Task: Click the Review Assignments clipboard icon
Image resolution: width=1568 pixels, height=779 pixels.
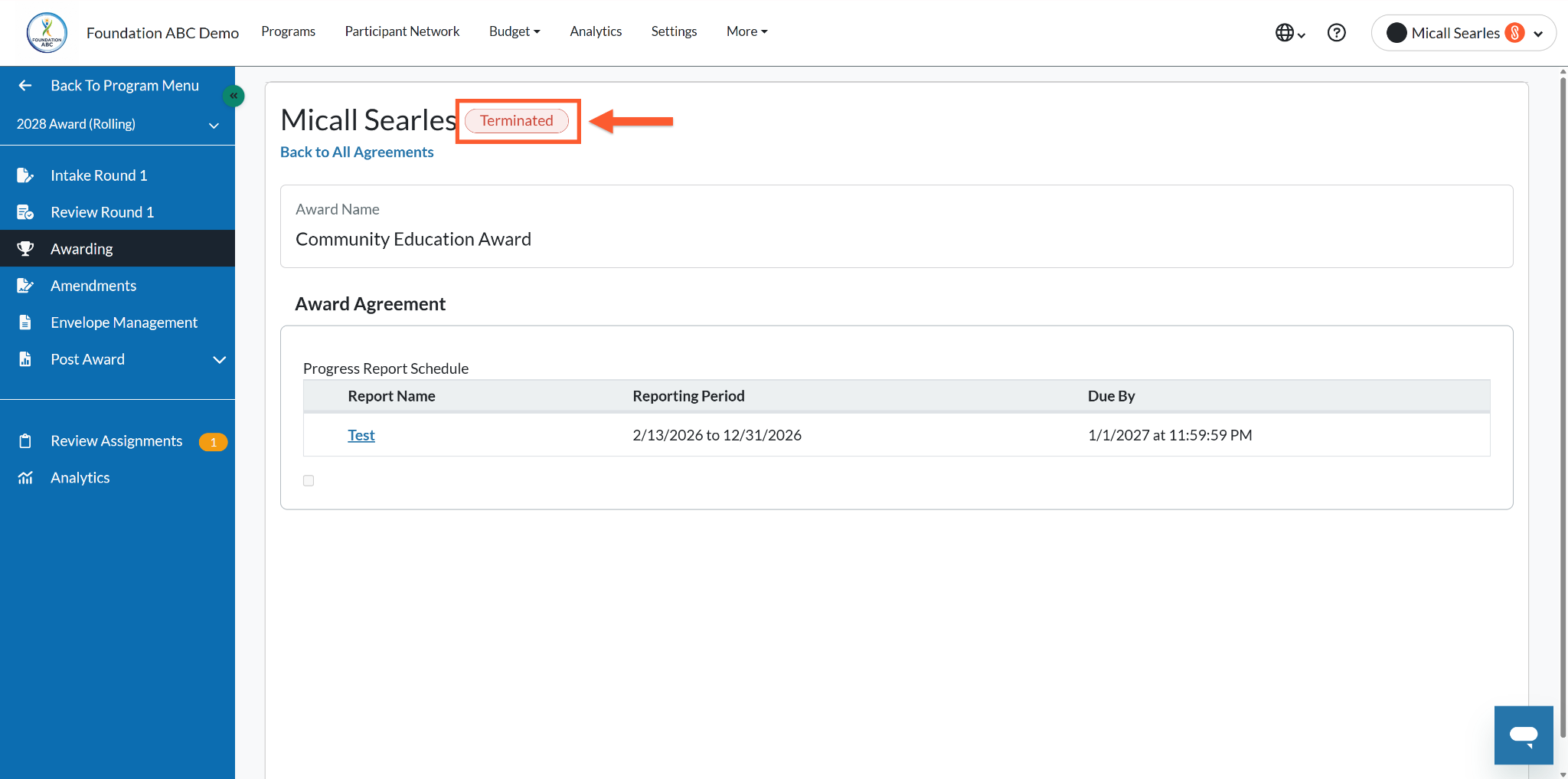Action: (x=25, y=441)
